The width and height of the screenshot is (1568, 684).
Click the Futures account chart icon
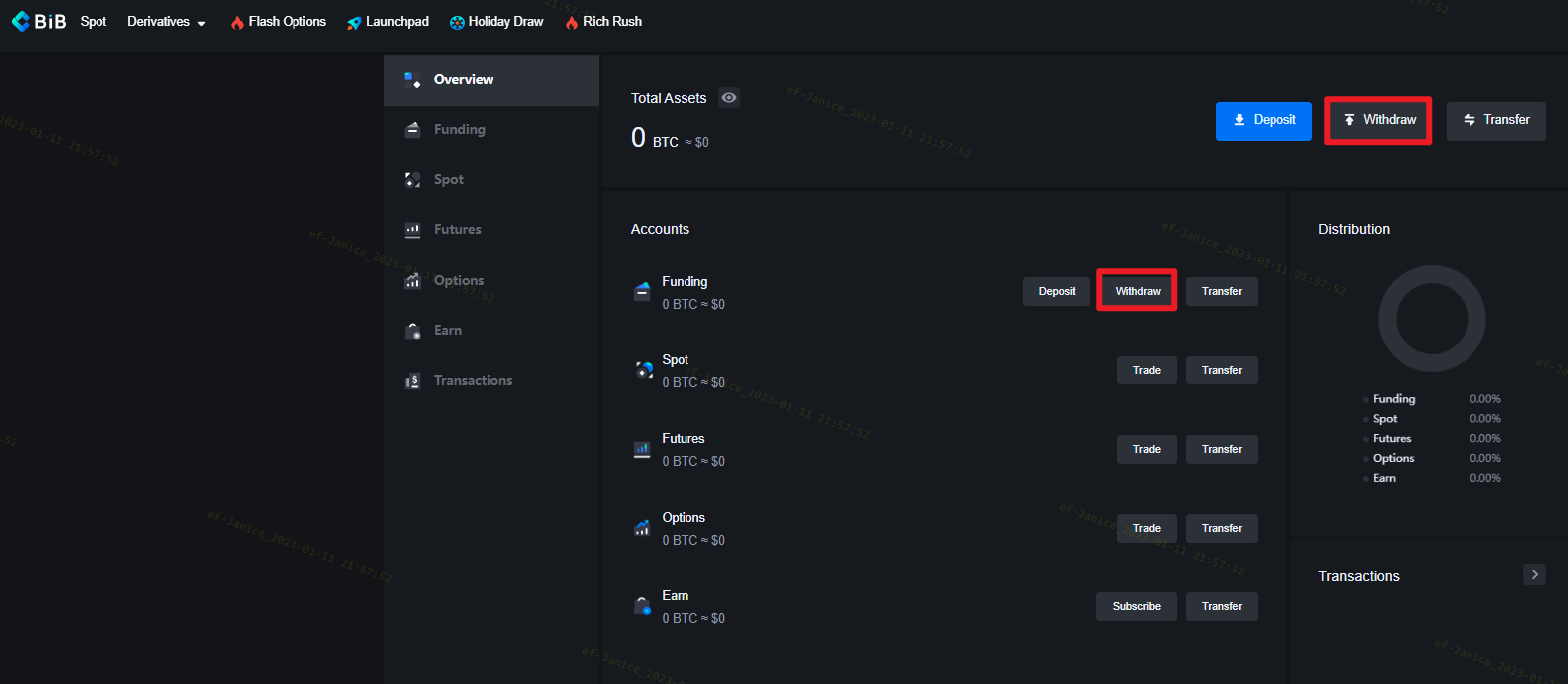642,449
